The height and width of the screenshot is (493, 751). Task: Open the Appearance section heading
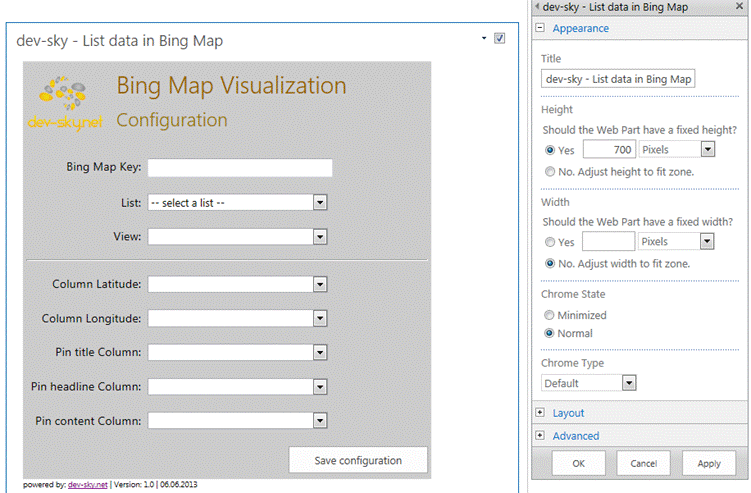tap(580, 28)
